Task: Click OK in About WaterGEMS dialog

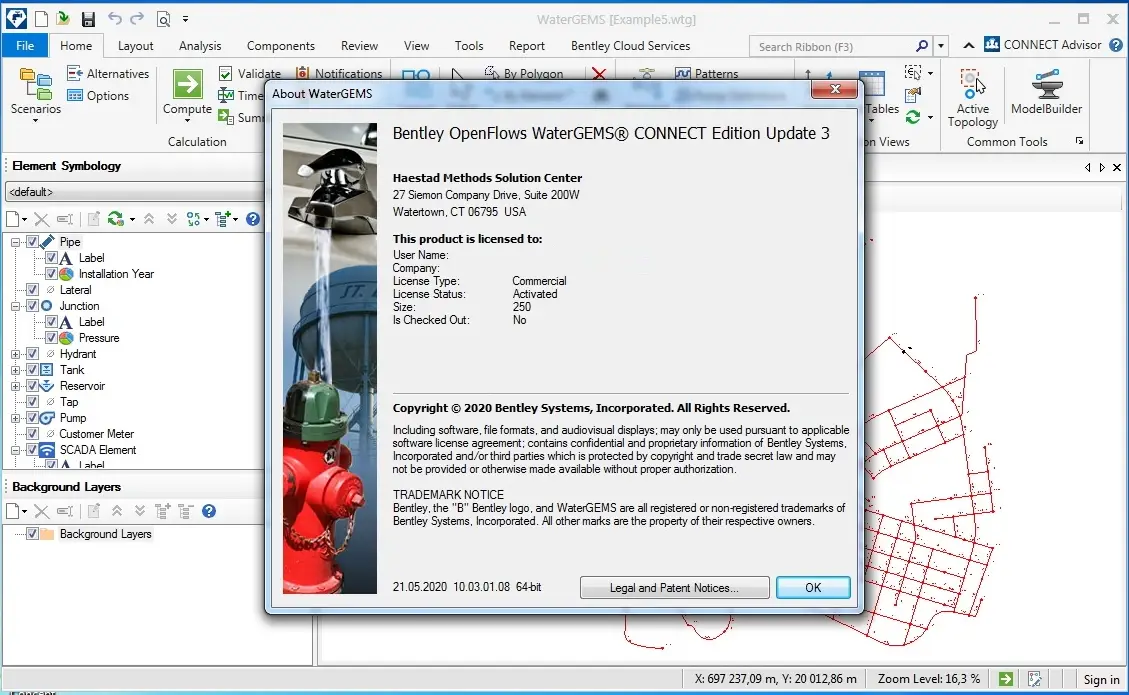Action: click(x=813, y=588)
